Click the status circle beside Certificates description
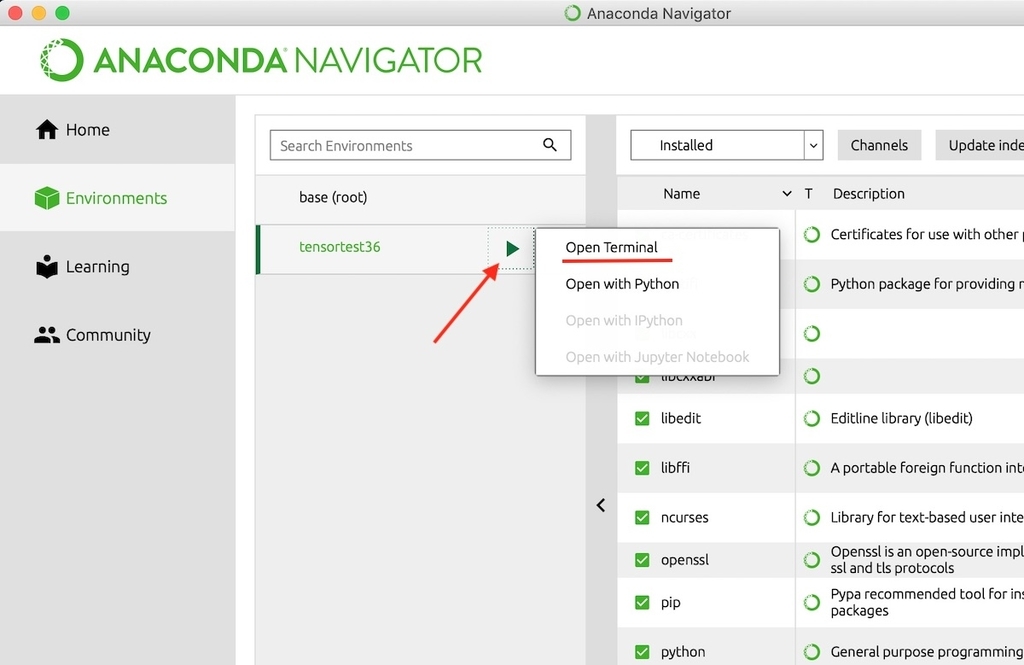 pyautogui.click(x=812, y=235)
